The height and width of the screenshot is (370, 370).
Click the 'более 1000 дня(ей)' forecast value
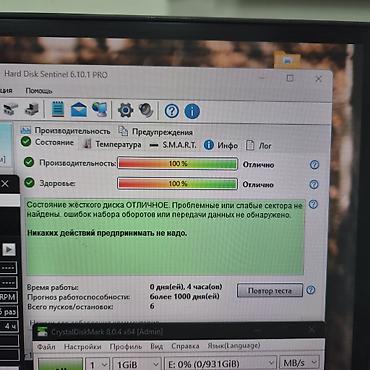click(x=185, y=296)
